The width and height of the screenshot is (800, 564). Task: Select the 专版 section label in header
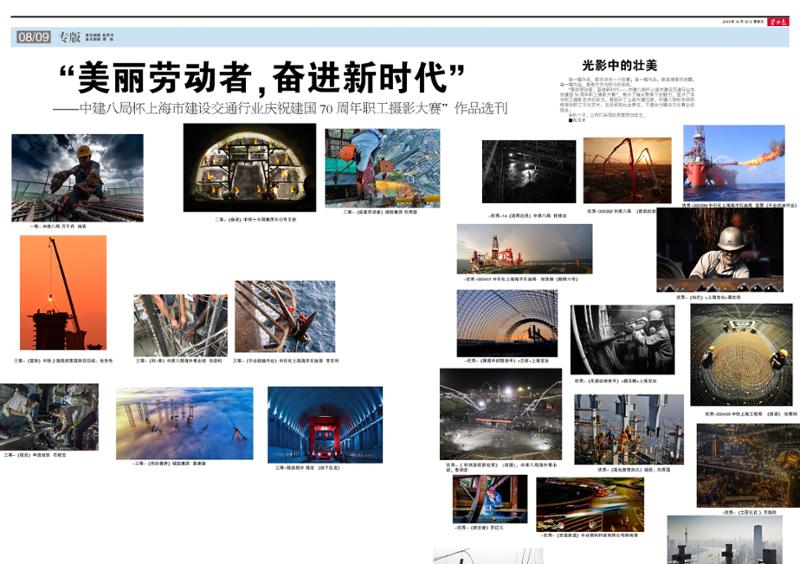(x=68, y=38)
